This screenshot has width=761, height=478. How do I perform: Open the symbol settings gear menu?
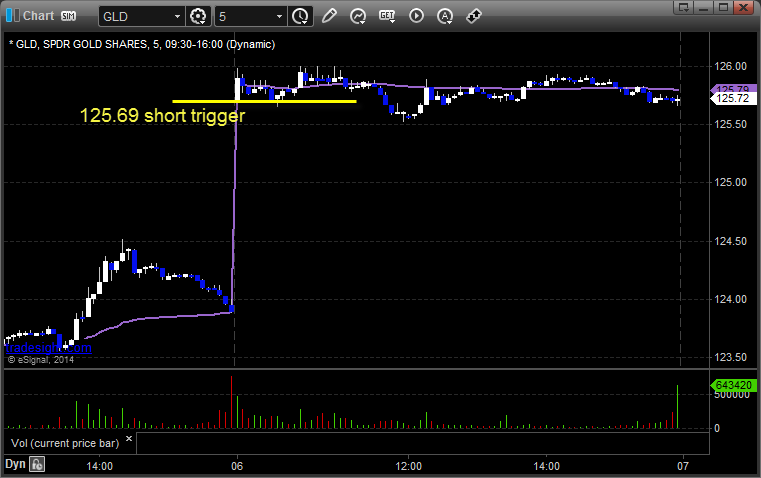click(198, 16)
